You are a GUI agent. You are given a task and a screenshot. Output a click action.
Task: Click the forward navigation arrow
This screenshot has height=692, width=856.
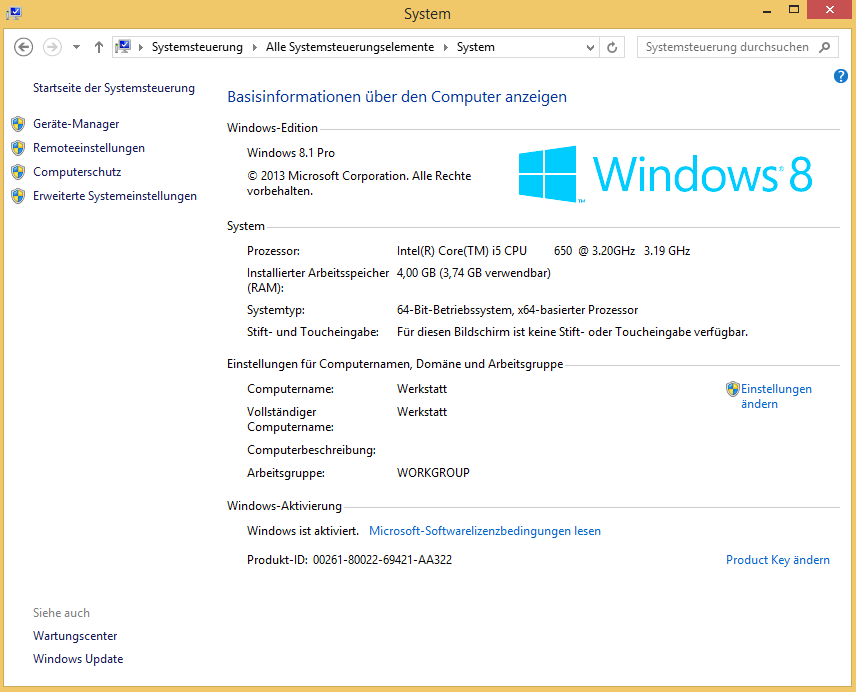click(52, 47)
